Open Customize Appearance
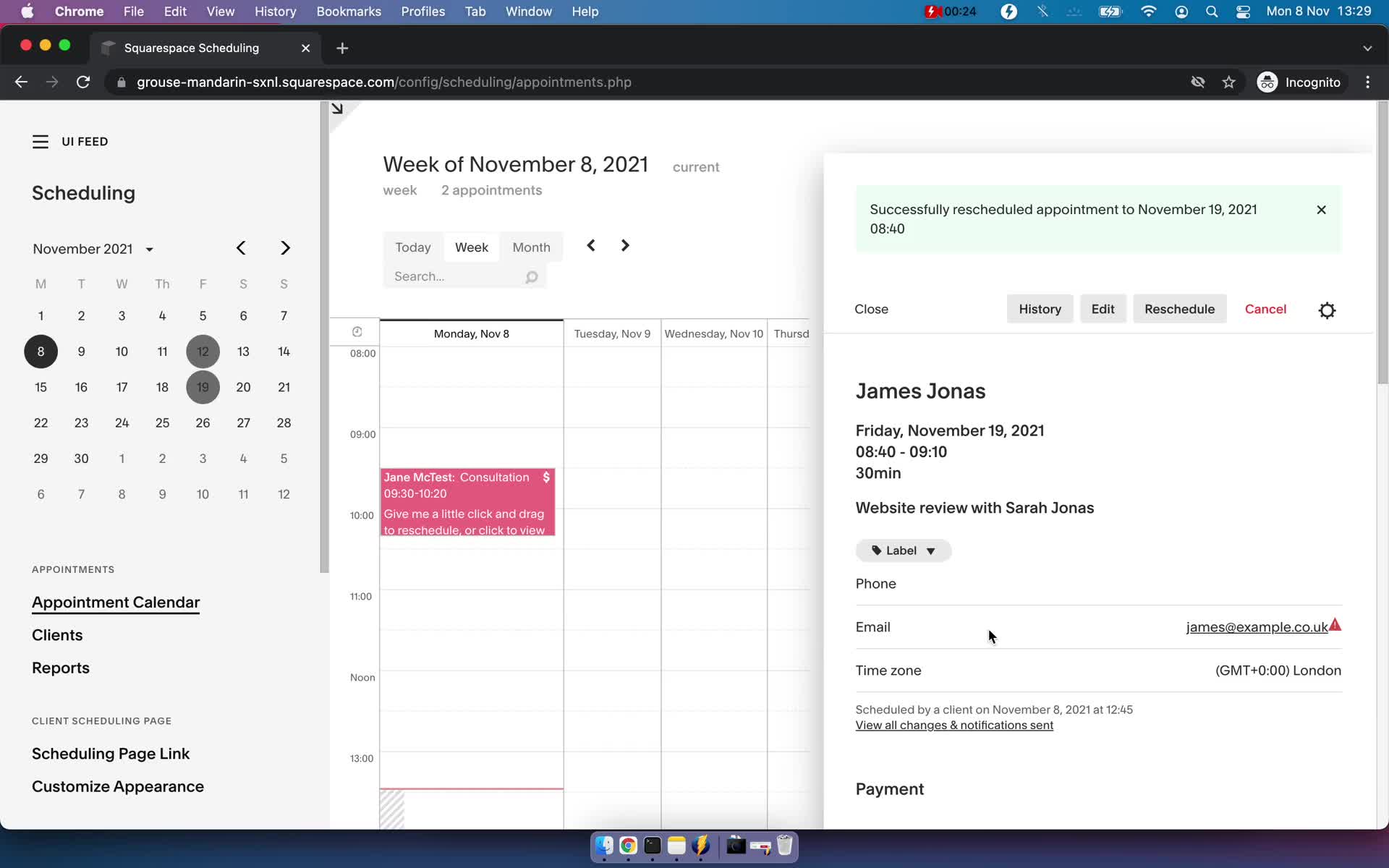This screenshot has width=1389, height=868. [118, 786]
